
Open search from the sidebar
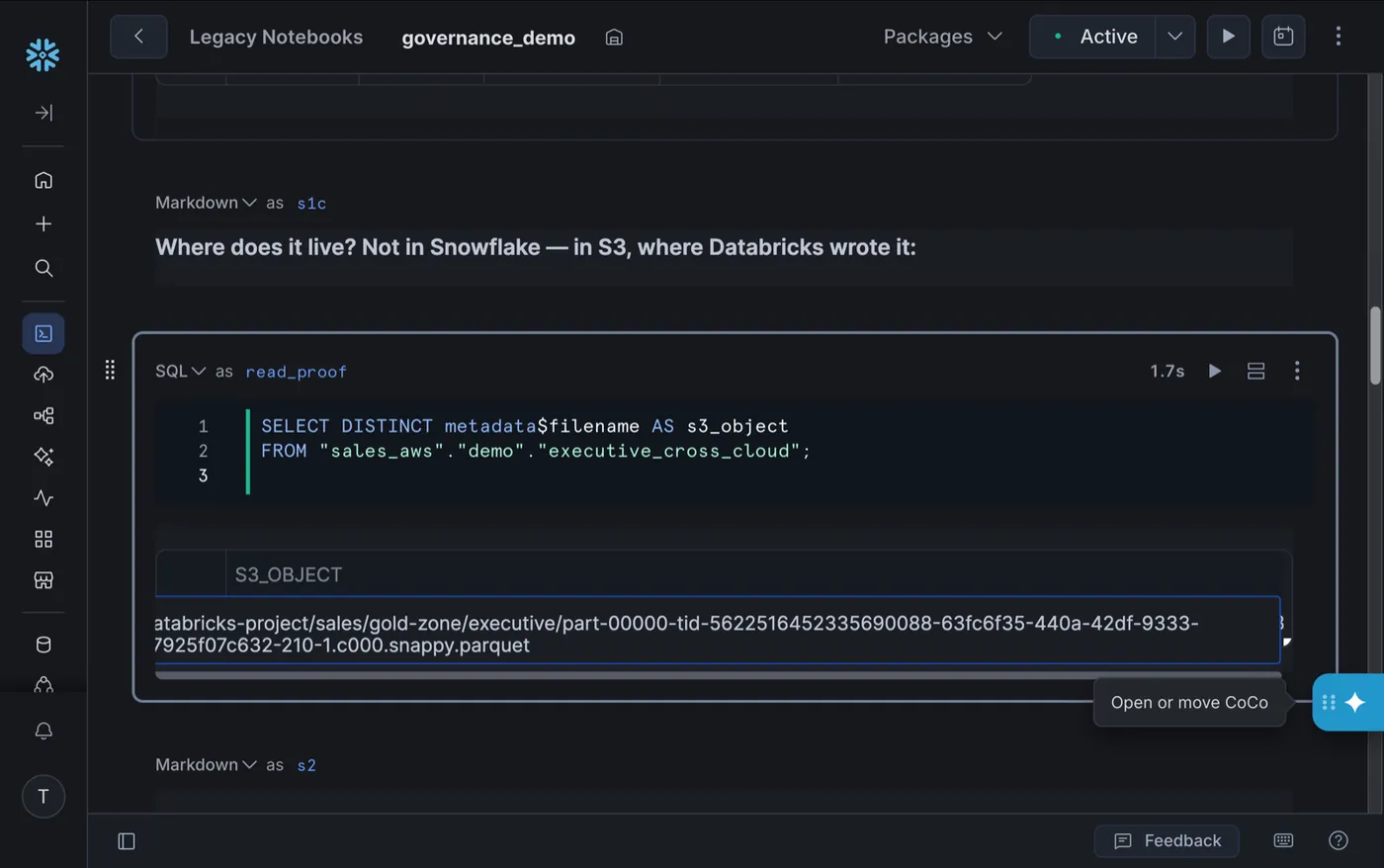tap(43, 268)
